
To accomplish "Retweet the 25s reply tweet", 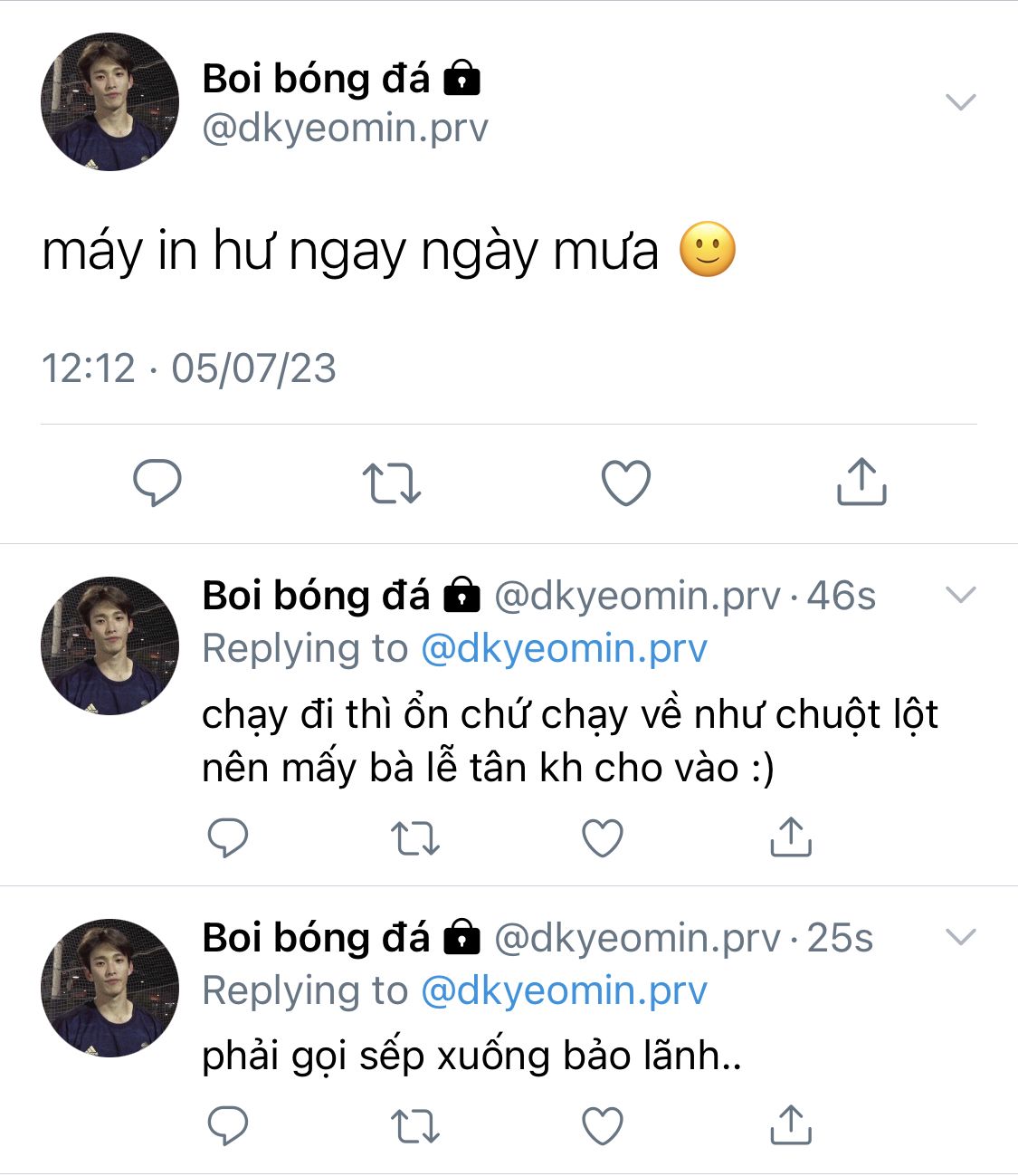I will 415,1126.
